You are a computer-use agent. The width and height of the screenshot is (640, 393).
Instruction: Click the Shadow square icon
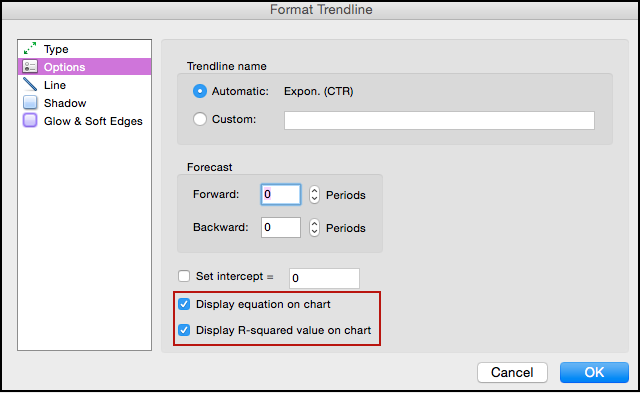coord(30,102)
